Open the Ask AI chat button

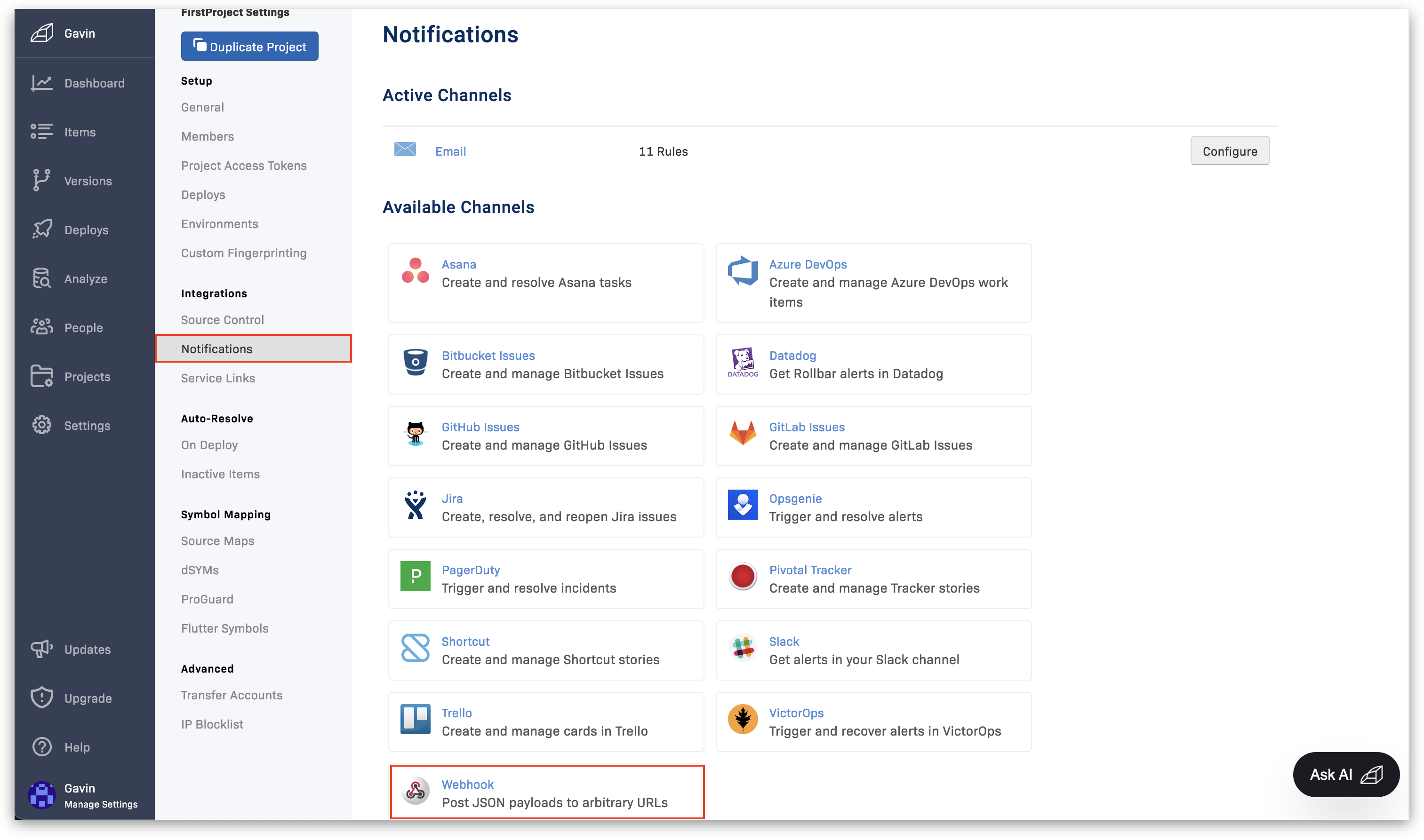pos(1345,774)
